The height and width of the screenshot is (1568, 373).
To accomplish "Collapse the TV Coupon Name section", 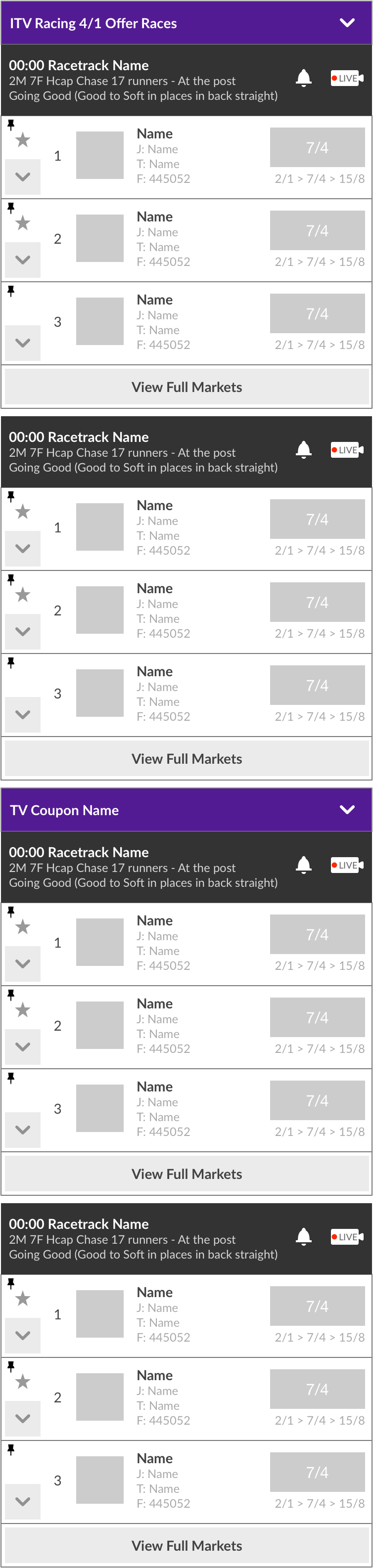I will (x=347, y=810).
